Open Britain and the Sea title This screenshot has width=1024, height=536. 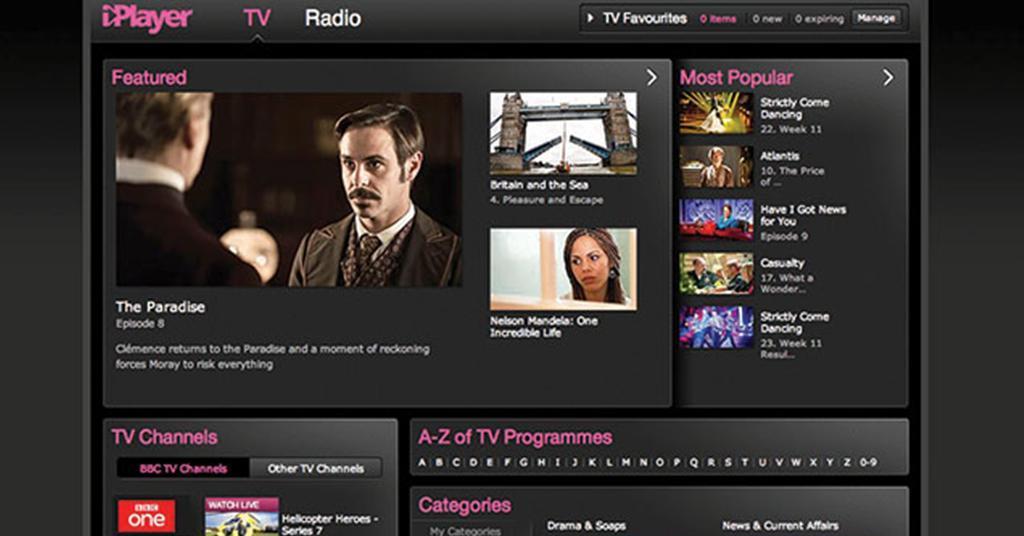click(x=539, y=185)
